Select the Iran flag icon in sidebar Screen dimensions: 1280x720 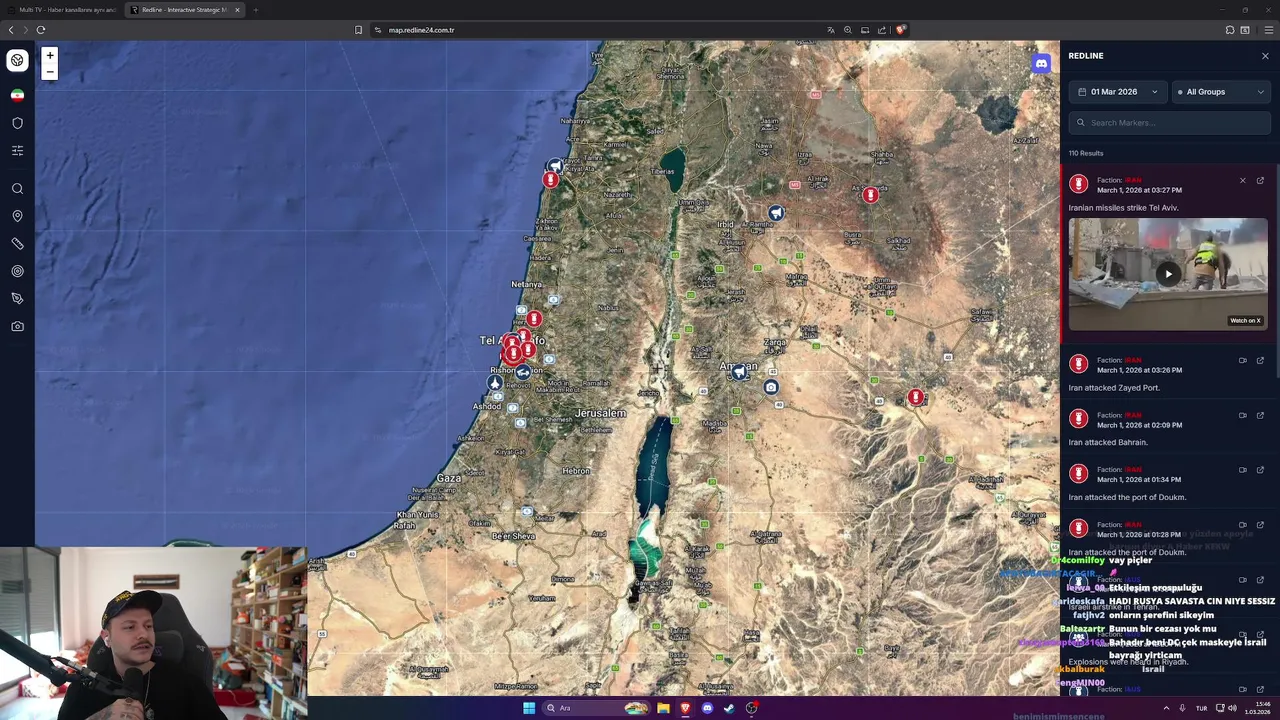click(17, 95)
